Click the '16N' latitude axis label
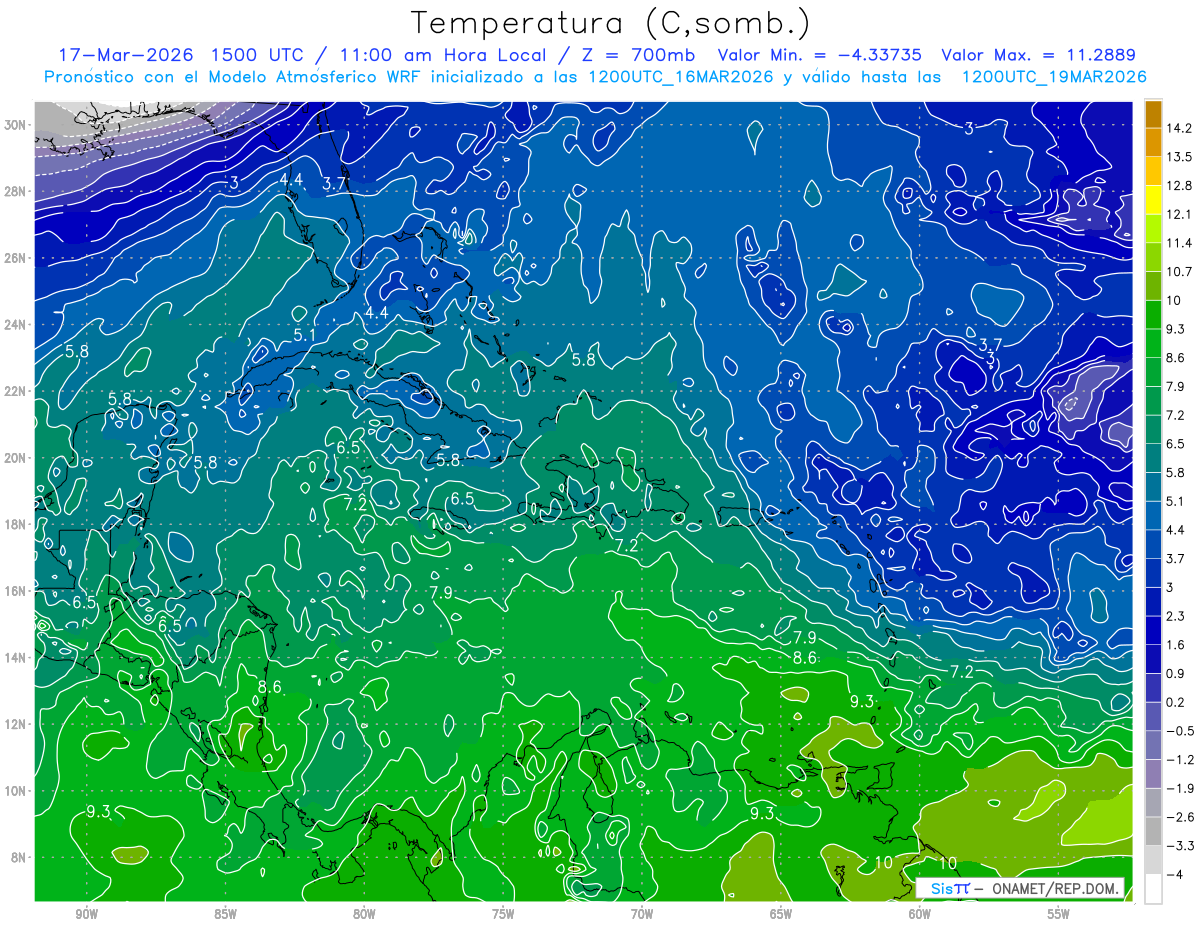The height and width of the screenshot is (927, 1200). (15, 591)
